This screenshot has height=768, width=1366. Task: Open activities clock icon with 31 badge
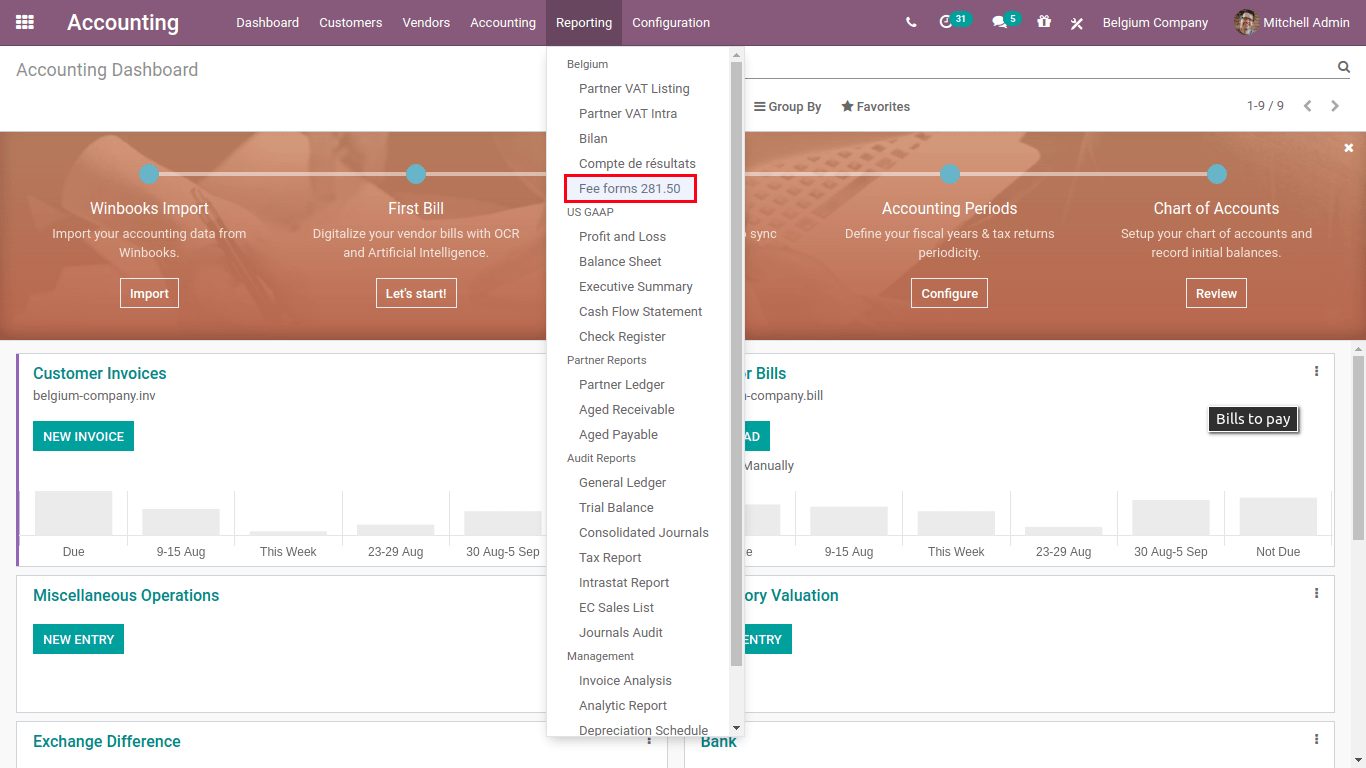coord(953,21)
